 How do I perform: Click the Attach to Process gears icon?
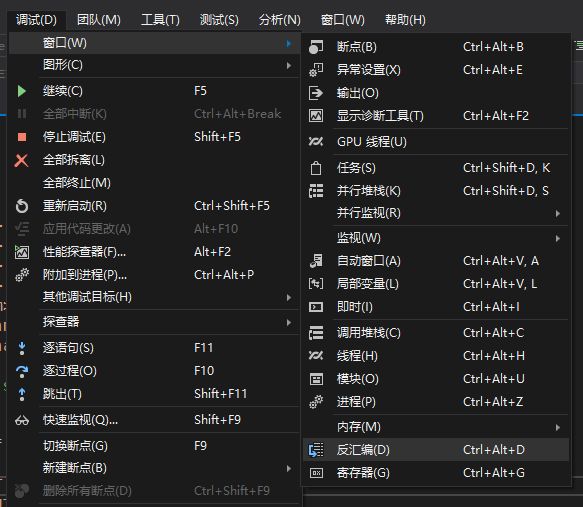click(x=22, y=275)
